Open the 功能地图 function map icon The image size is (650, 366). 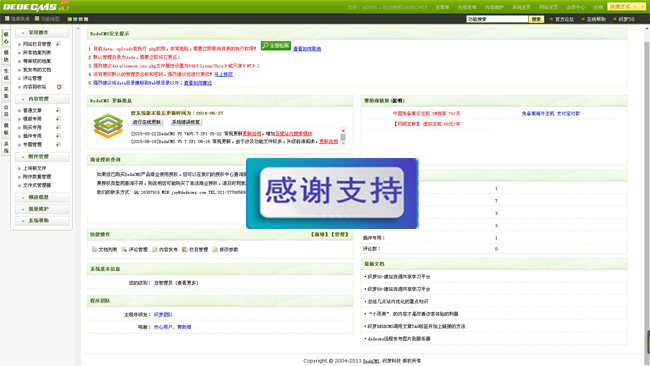tap(37, 19)
